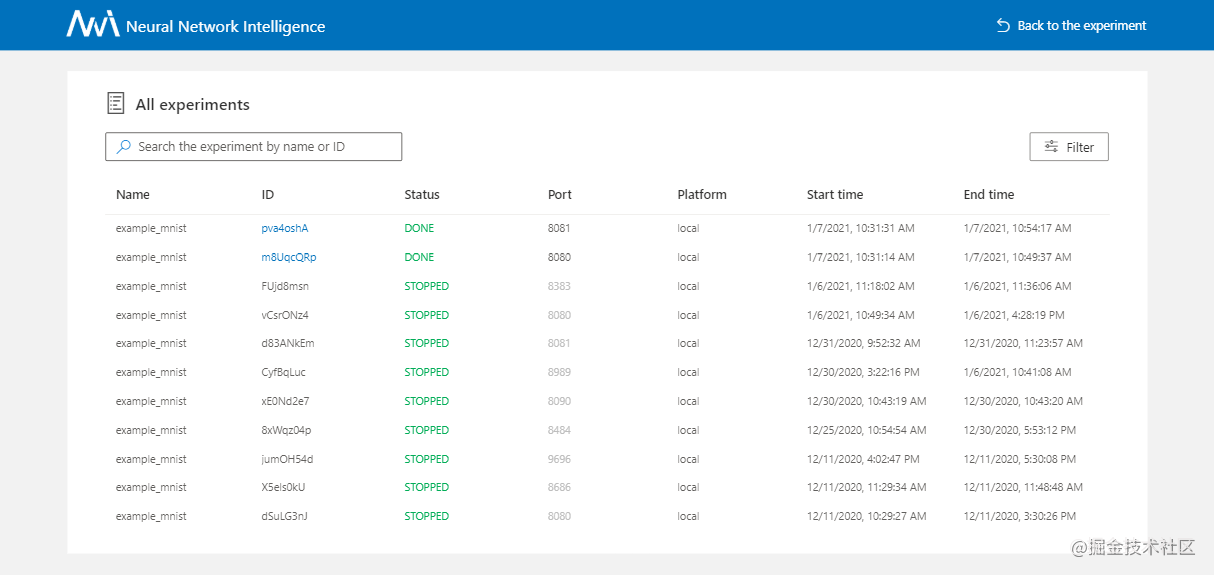Click DONE status of pva4oshA
This screenshot has height=575, width=1214.
pos(419,228)
